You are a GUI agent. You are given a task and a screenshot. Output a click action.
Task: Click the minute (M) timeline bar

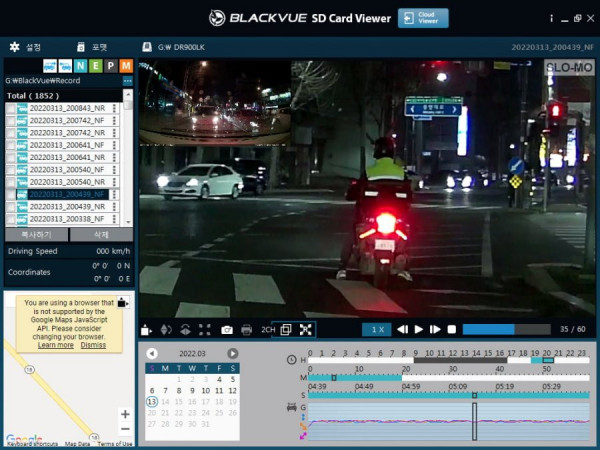click(x=448, y=378)
